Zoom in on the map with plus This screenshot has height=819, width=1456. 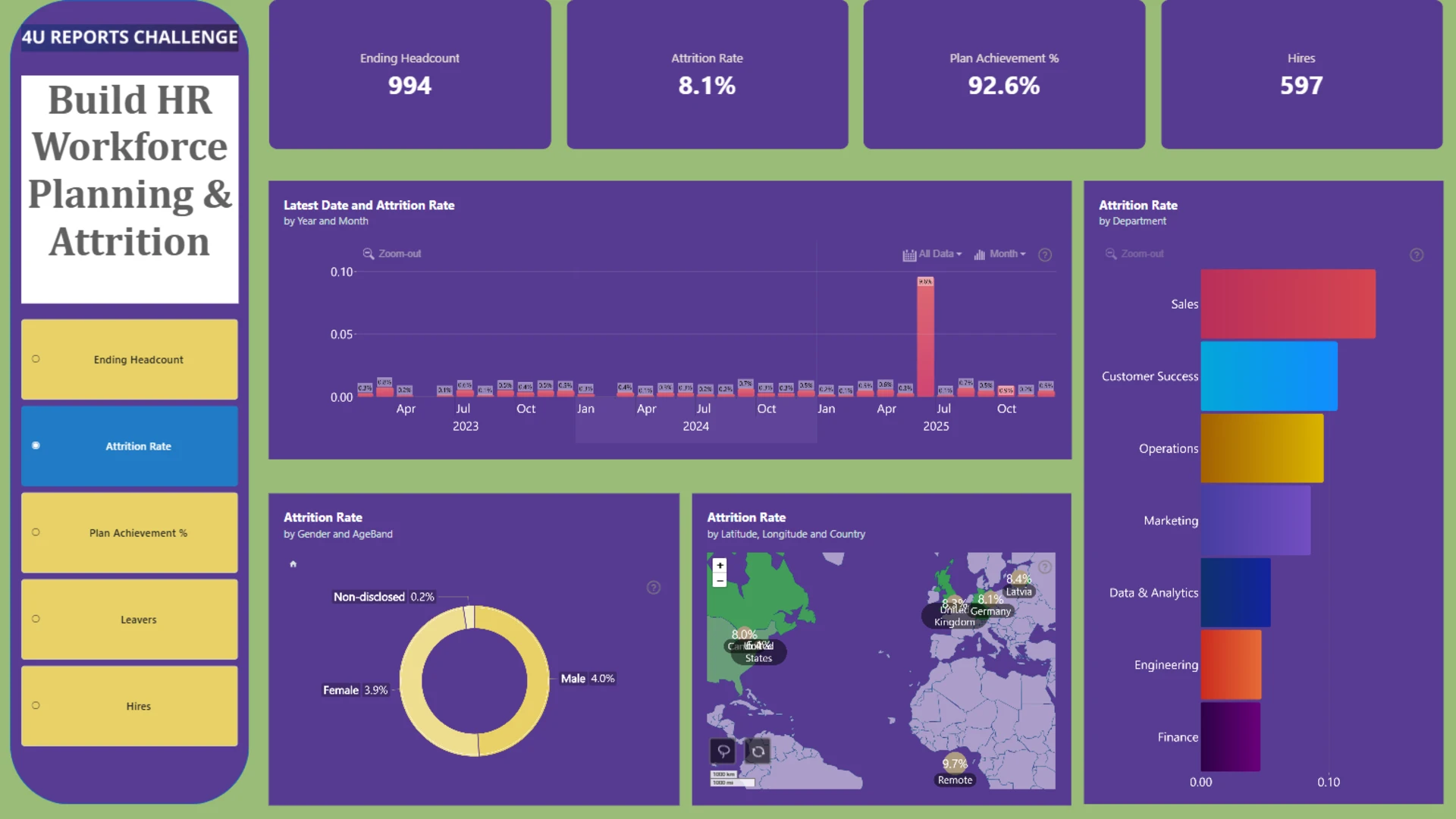pos(720,566)
